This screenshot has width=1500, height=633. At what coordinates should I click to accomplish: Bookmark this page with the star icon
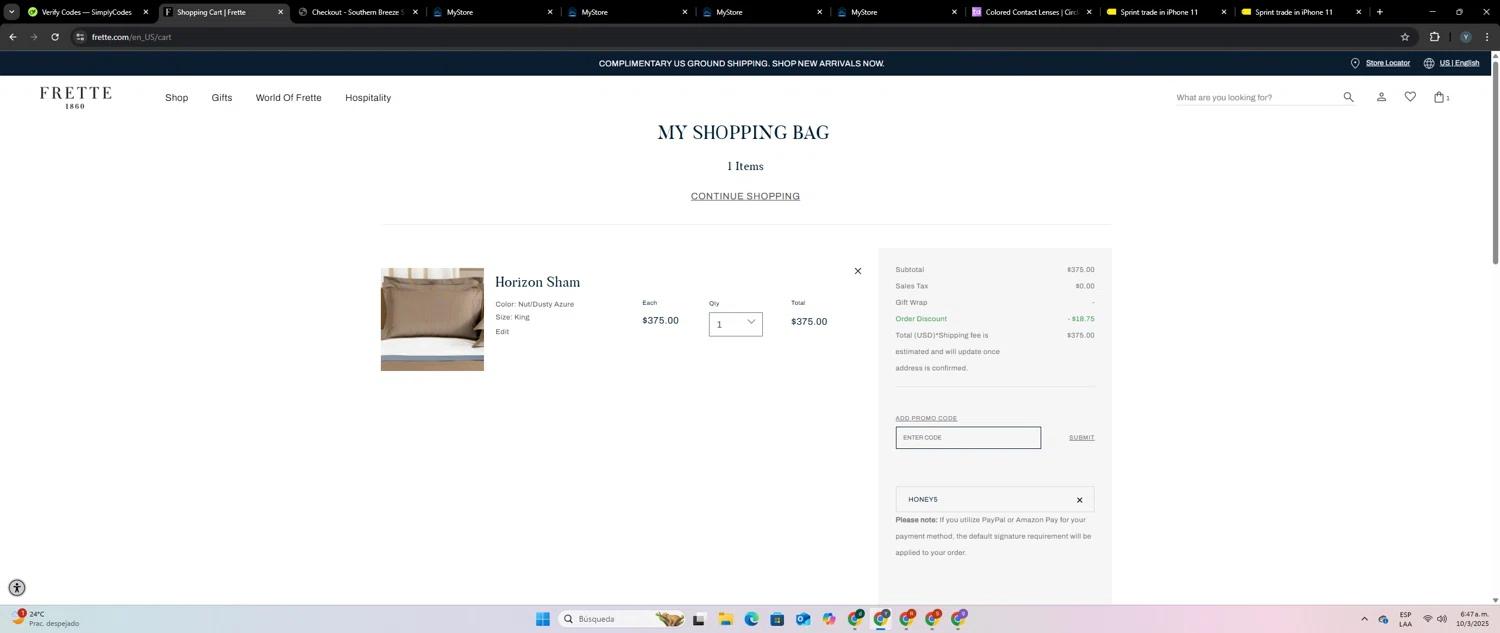click(x=1405, y=37)
